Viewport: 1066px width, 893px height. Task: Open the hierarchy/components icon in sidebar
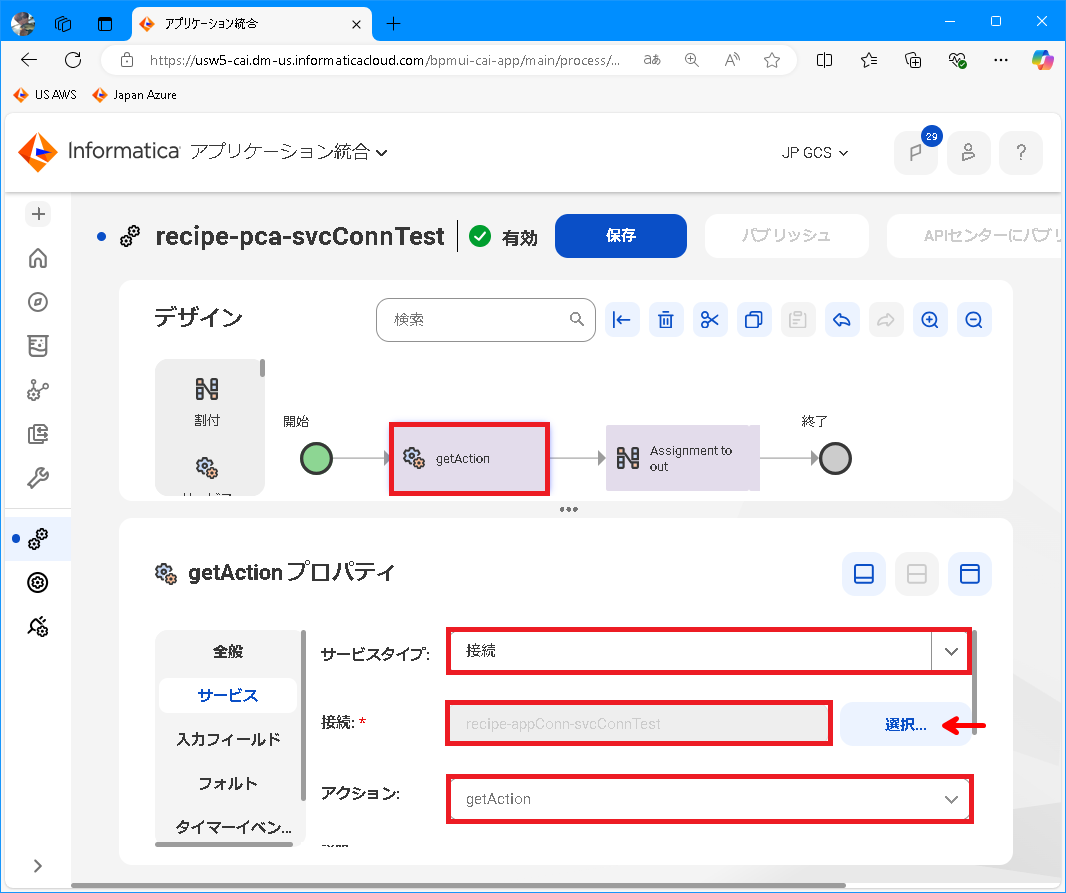(38, 390)
